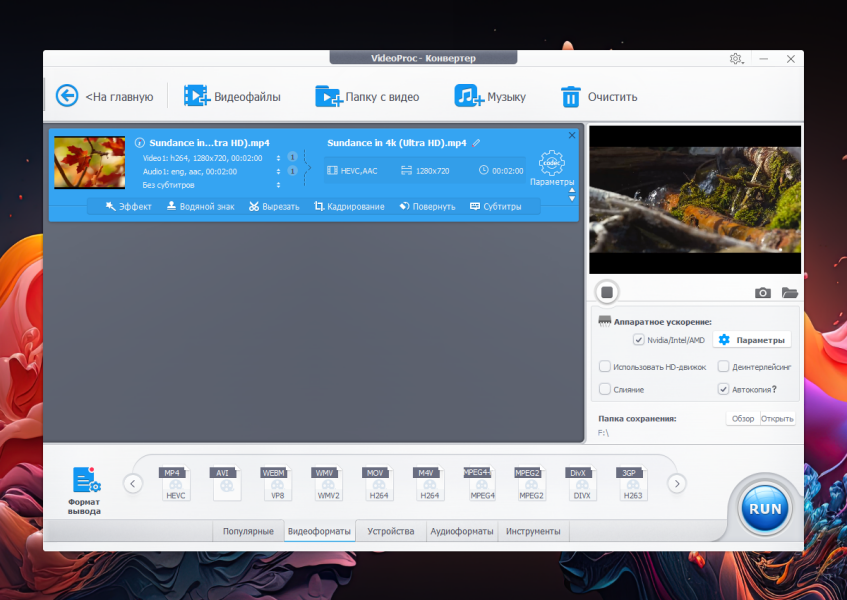Viewport: 847px width, 600px height.
Task: Click the F:\ save folder path
Action: point(603,433)
